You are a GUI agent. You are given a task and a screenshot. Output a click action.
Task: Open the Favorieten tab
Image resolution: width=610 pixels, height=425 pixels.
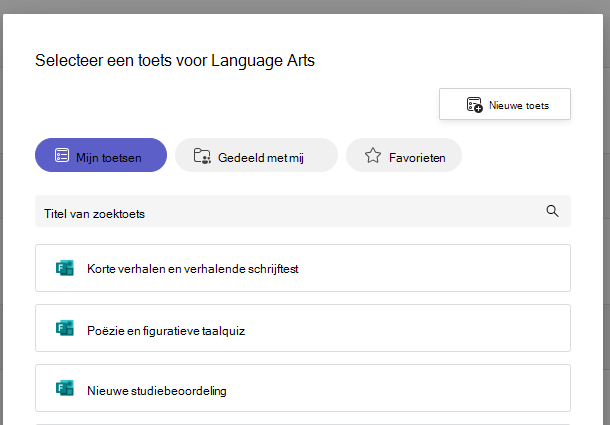(x=404, y=155)
